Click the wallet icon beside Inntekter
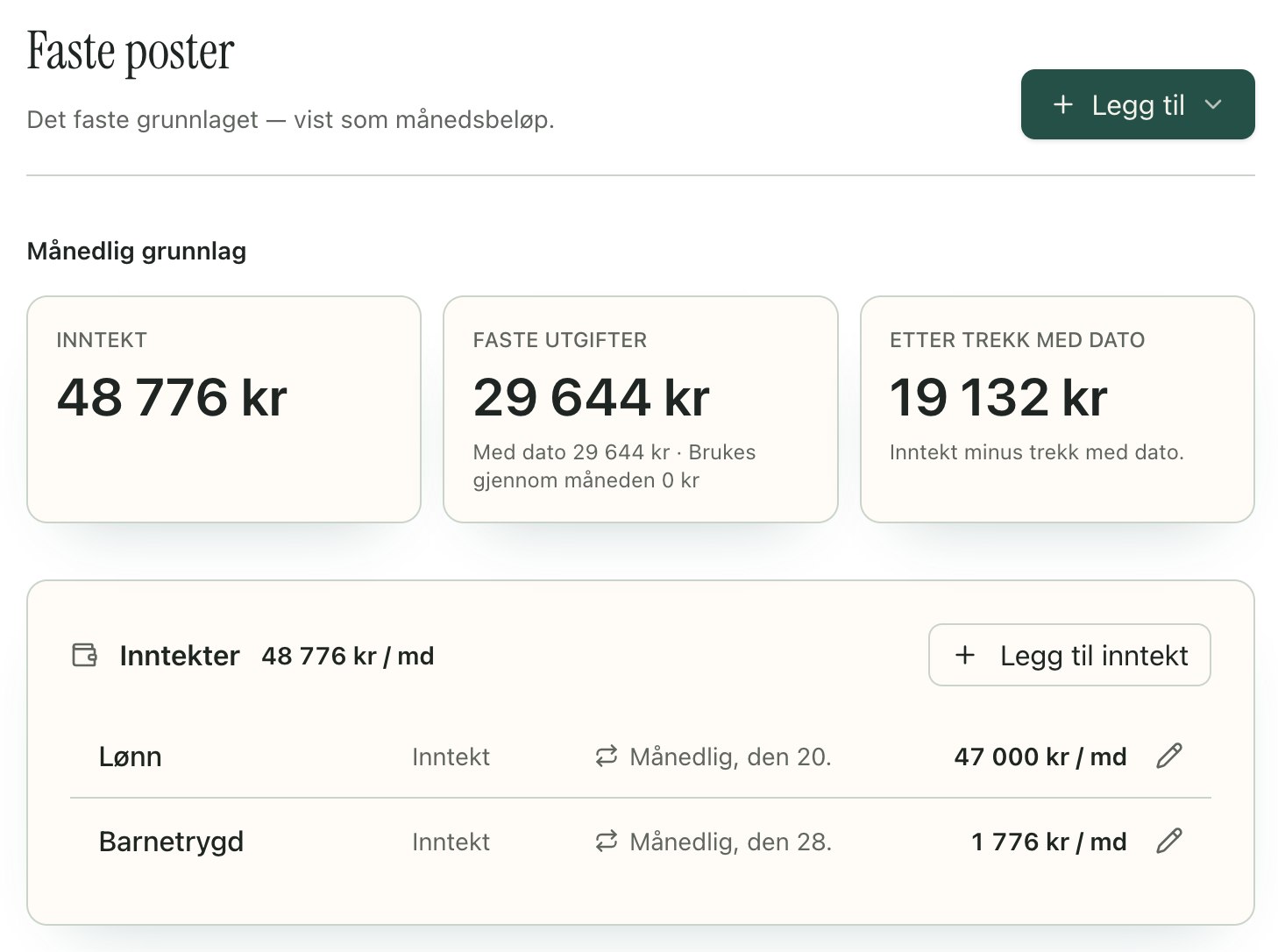Screen dimensions: 1278x952 [85, 655]
